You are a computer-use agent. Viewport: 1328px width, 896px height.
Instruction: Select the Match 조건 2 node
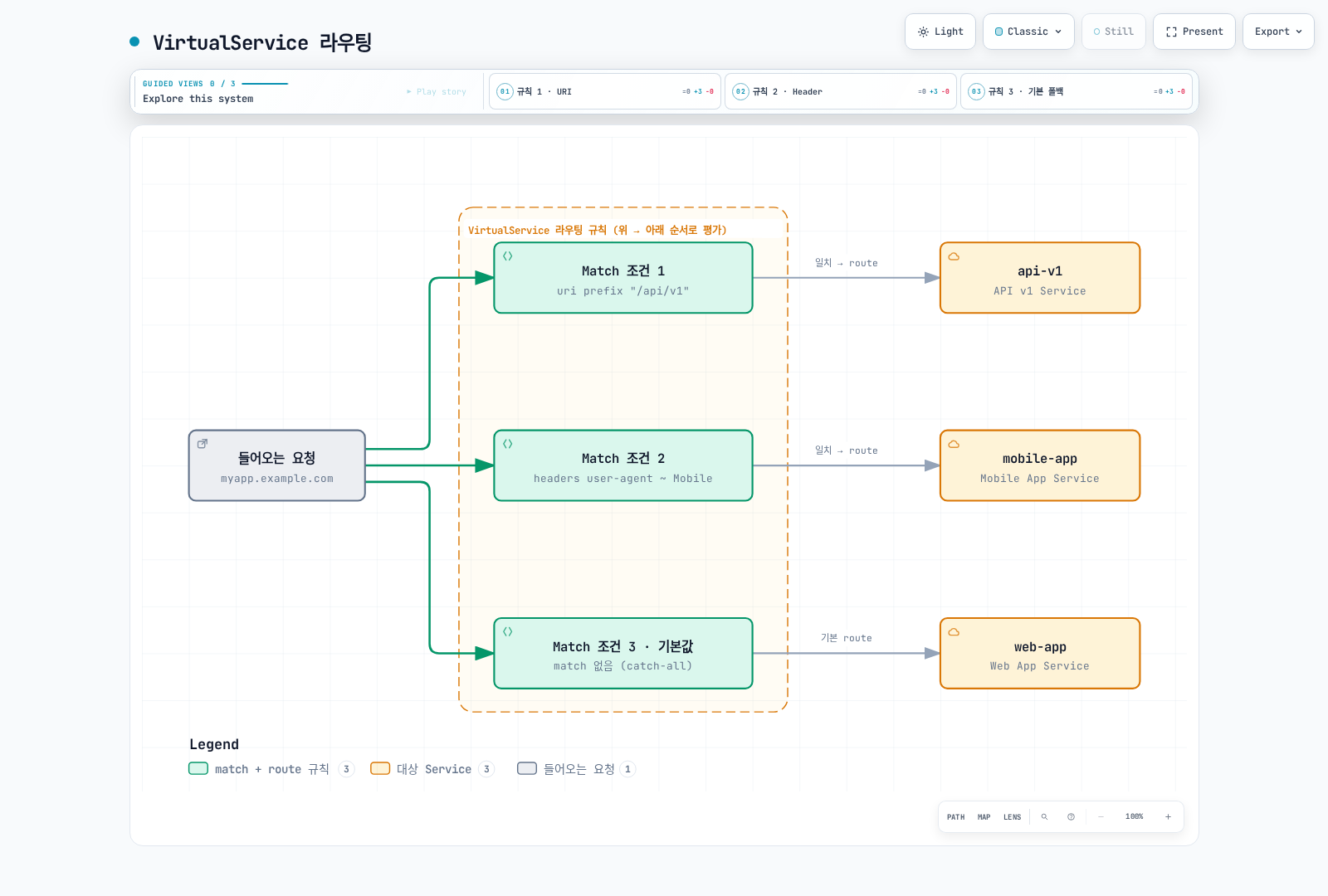(x=623, y=465)
